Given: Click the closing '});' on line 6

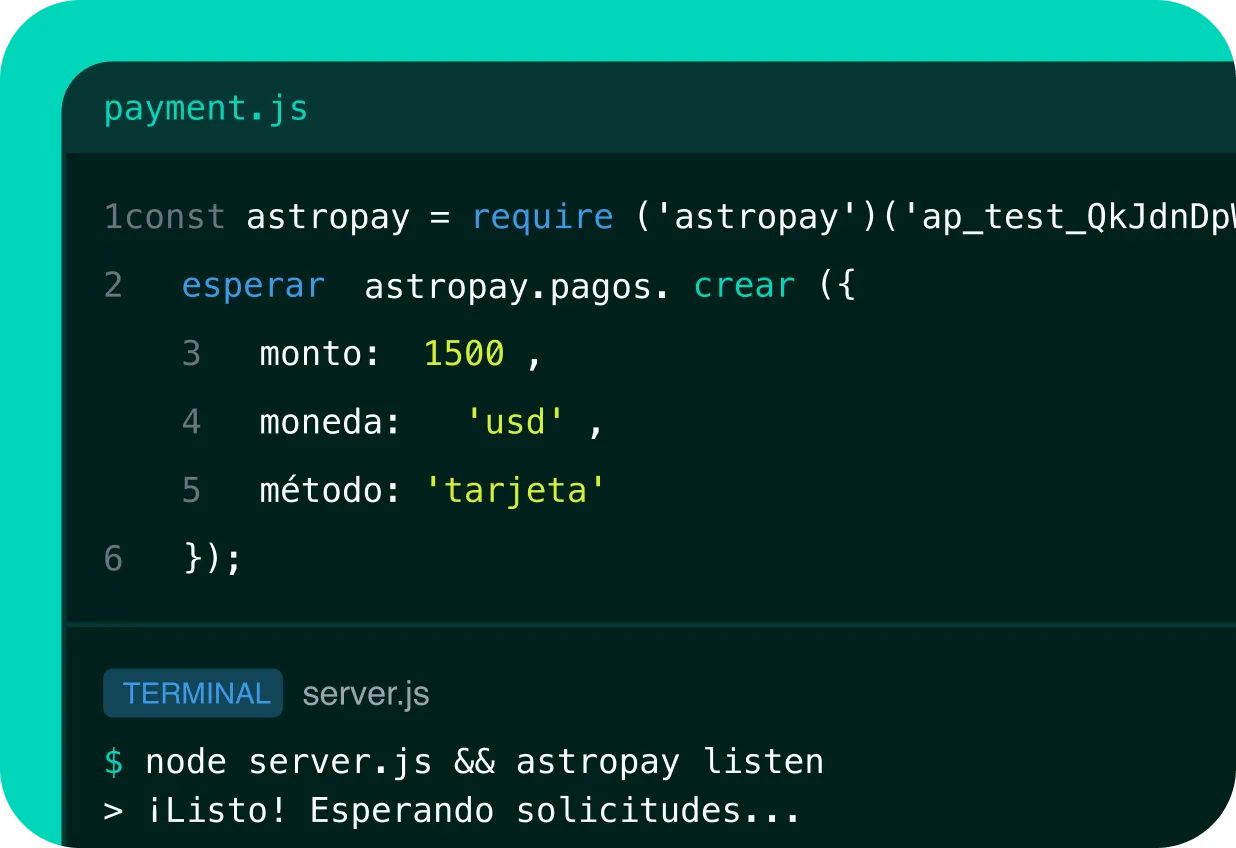Looking at the screenshot, I should point(213,558).
